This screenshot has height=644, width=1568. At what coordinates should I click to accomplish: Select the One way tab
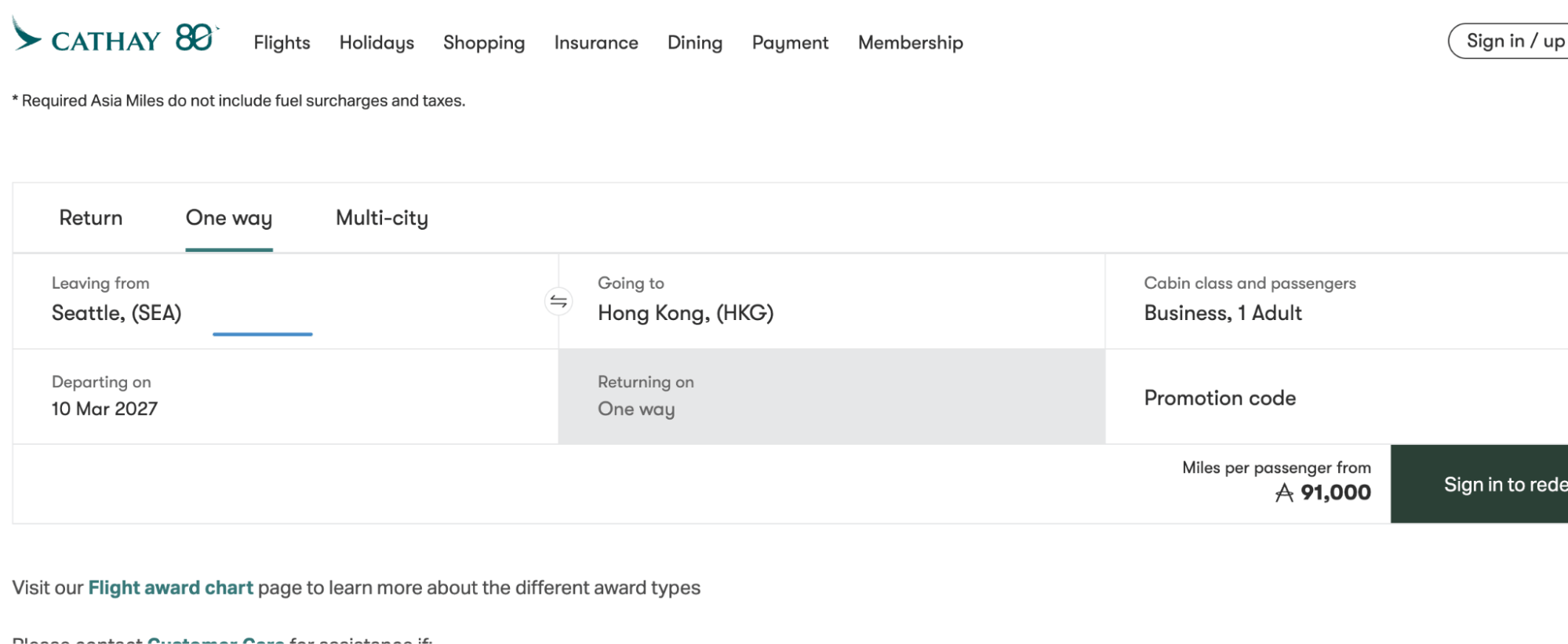229,218
